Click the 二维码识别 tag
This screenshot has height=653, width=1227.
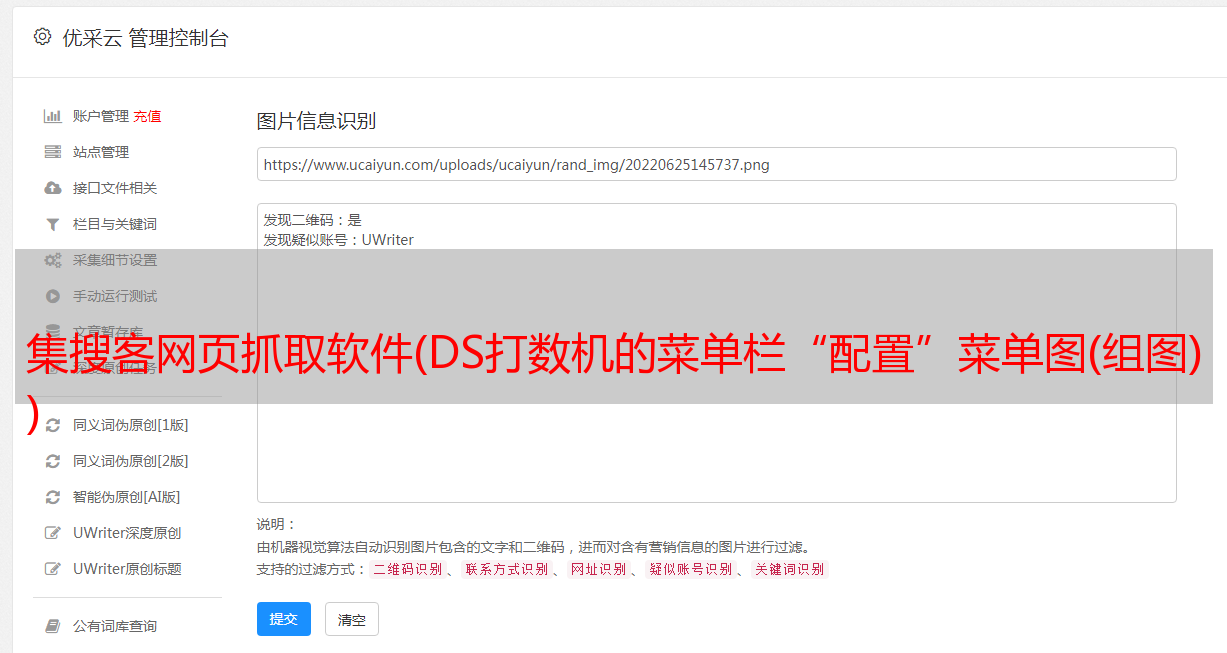[x=407, y=569]
